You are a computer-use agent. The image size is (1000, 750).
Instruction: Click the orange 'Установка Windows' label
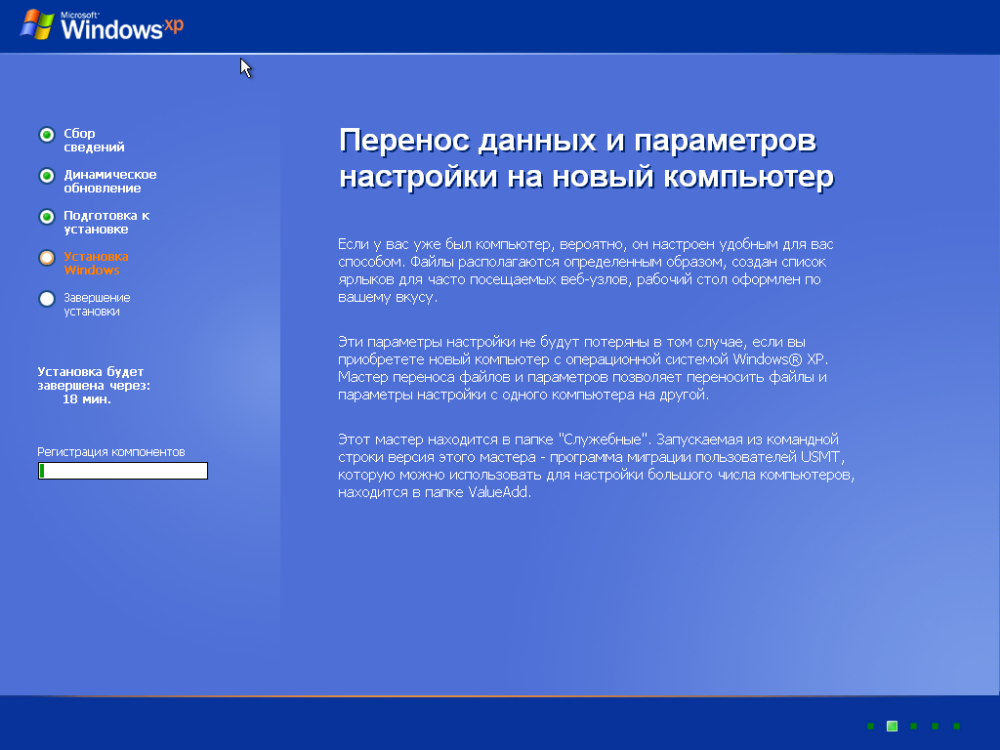[96, 263]
